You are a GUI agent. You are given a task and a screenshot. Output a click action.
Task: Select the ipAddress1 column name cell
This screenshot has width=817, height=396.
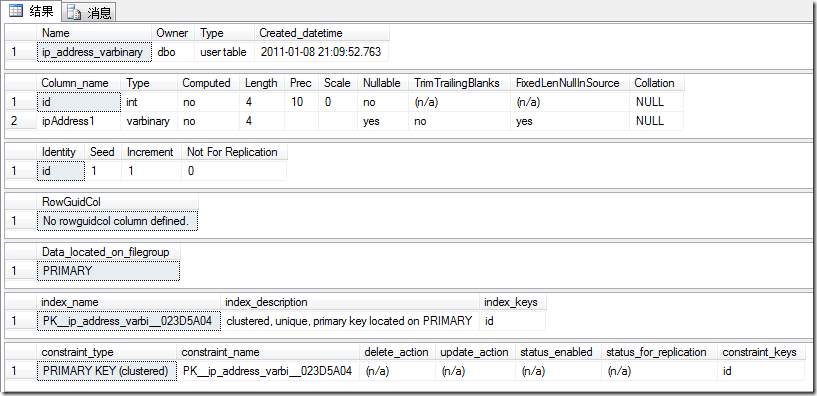79,121
